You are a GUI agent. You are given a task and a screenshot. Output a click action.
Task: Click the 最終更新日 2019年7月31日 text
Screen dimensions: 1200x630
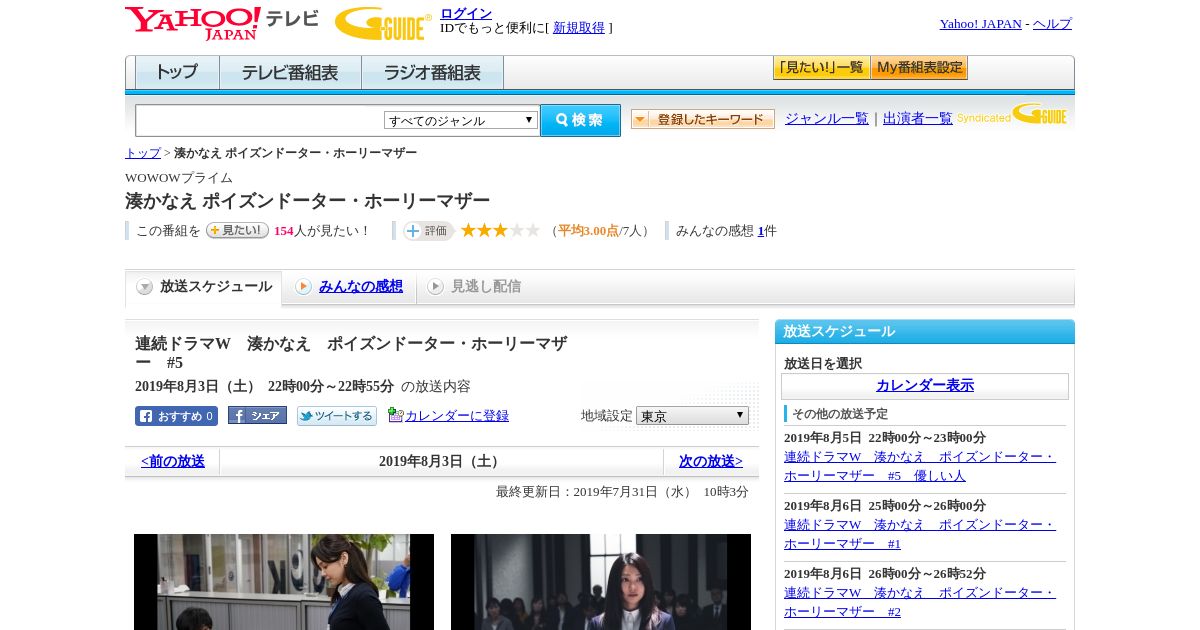(x=622, y=492)
